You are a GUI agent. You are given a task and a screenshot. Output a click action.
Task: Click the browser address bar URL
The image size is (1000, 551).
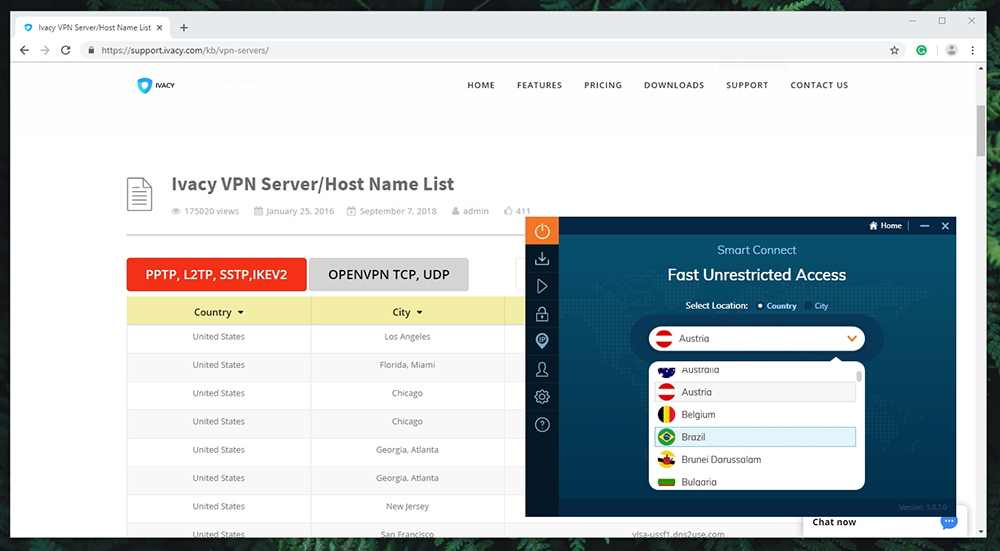[x=185, y=50]
